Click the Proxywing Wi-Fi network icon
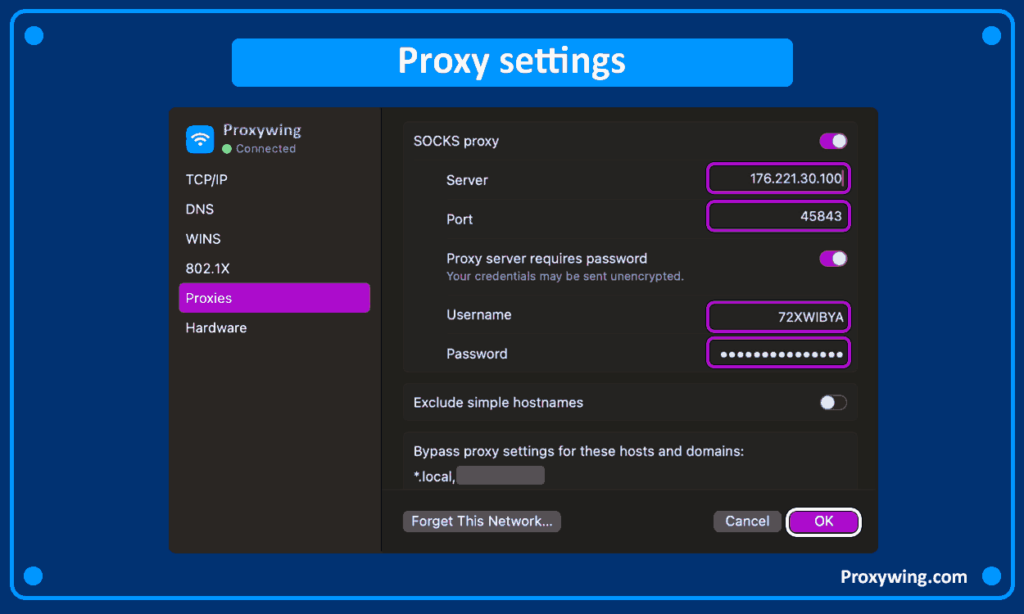 tap(200, 139)
